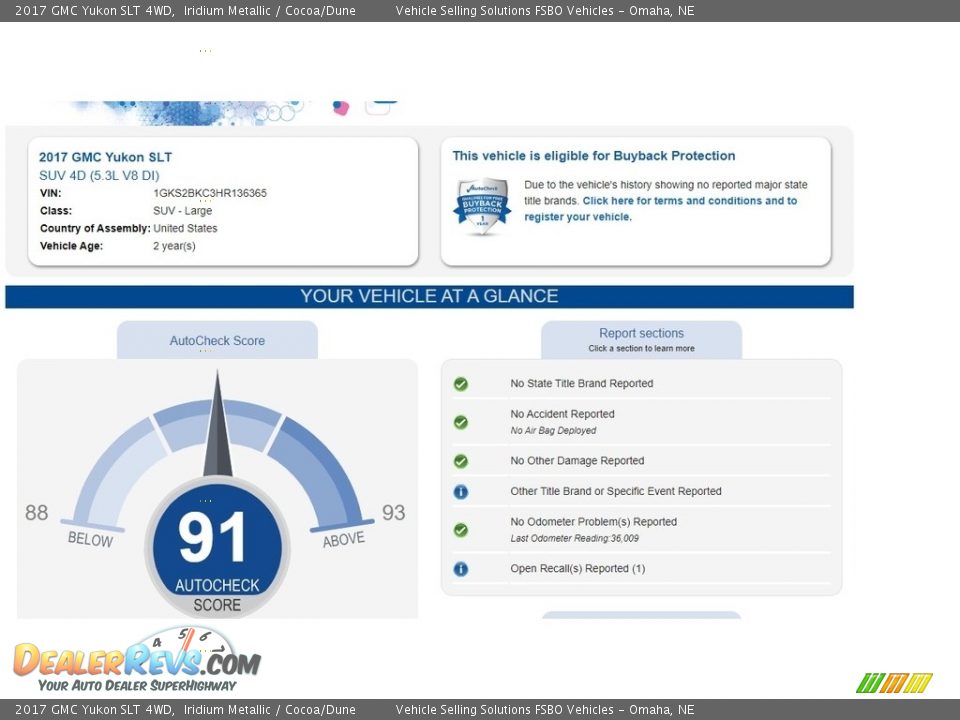Click the Buyback Protection eligibility heading

594,156
